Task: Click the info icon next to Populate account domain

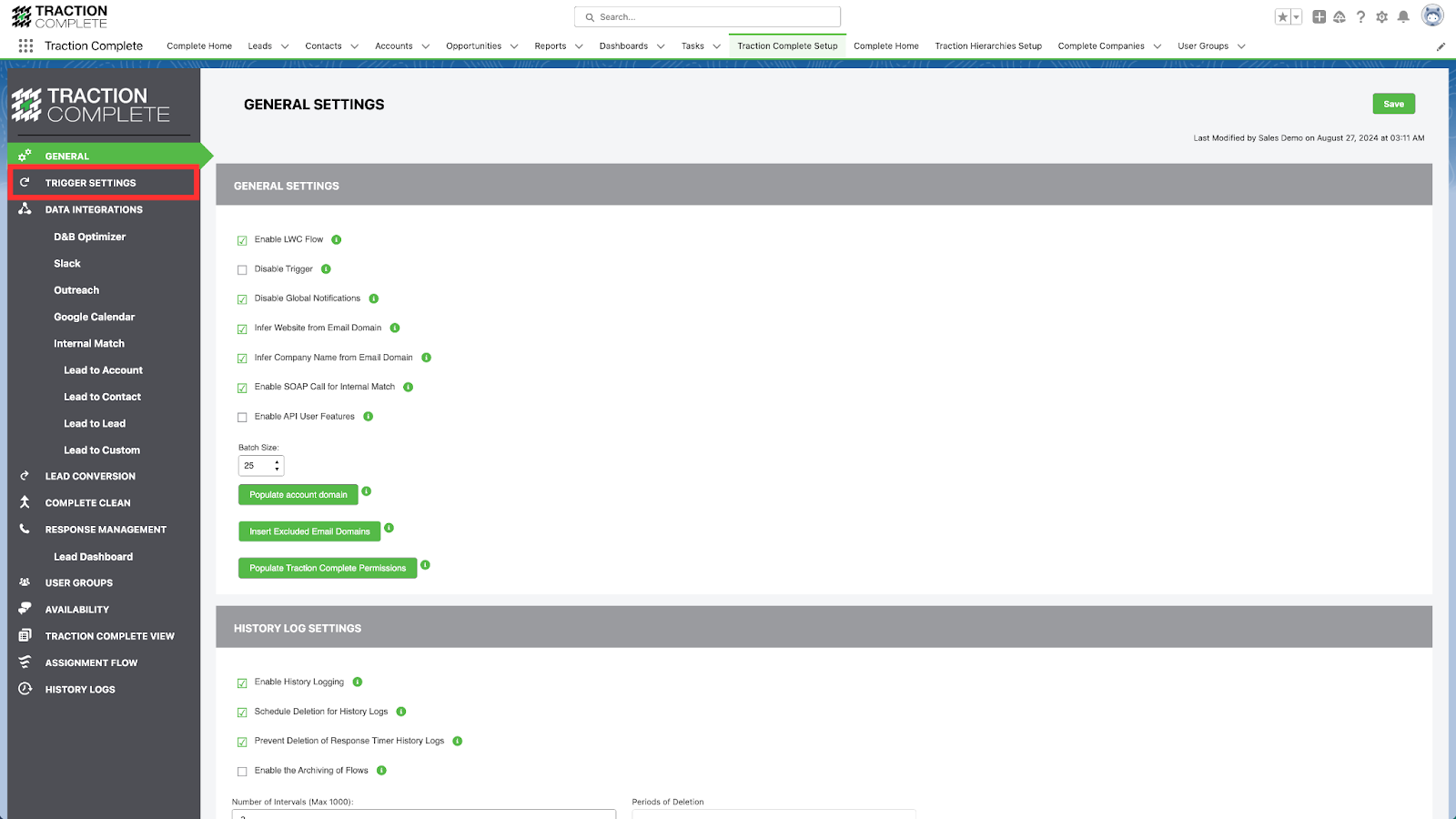Action: pyautogui.click(x=367, y=491)
